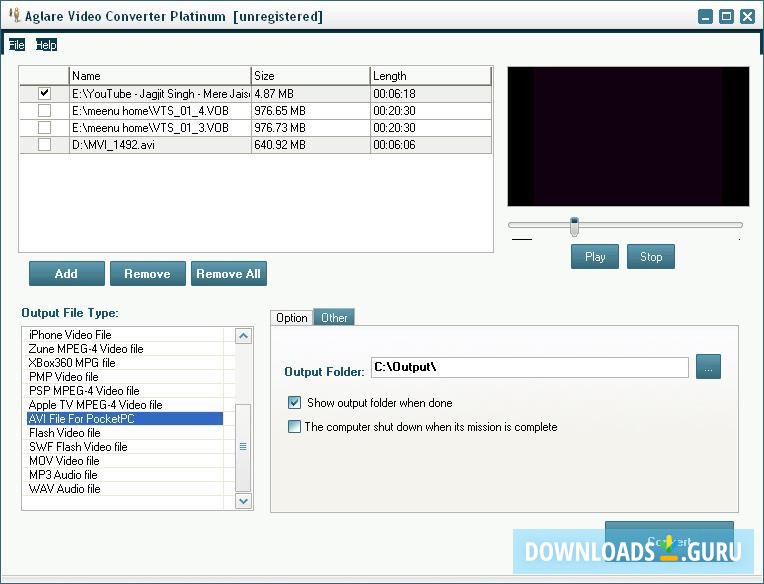Maximize the Aglare Video Converter window
This screenshot has width=764, height=584.
pyautogui.click(x=726, y=17)
